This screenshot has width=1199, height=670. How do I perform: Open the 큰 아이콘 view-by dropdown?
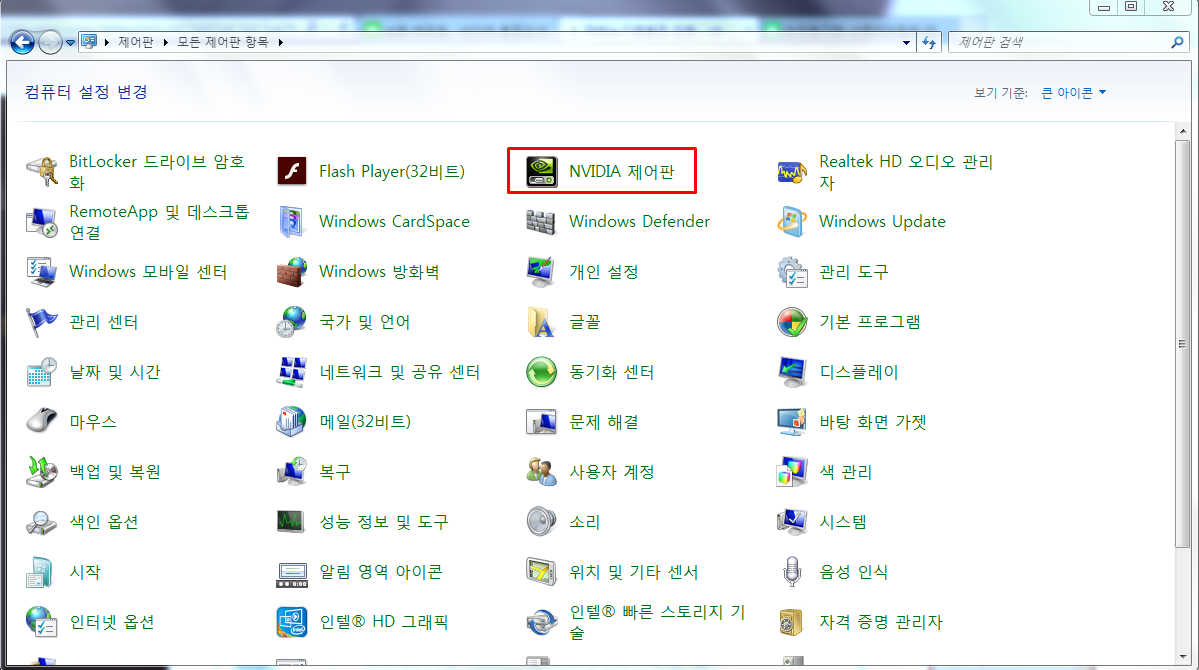point(1074,93)
